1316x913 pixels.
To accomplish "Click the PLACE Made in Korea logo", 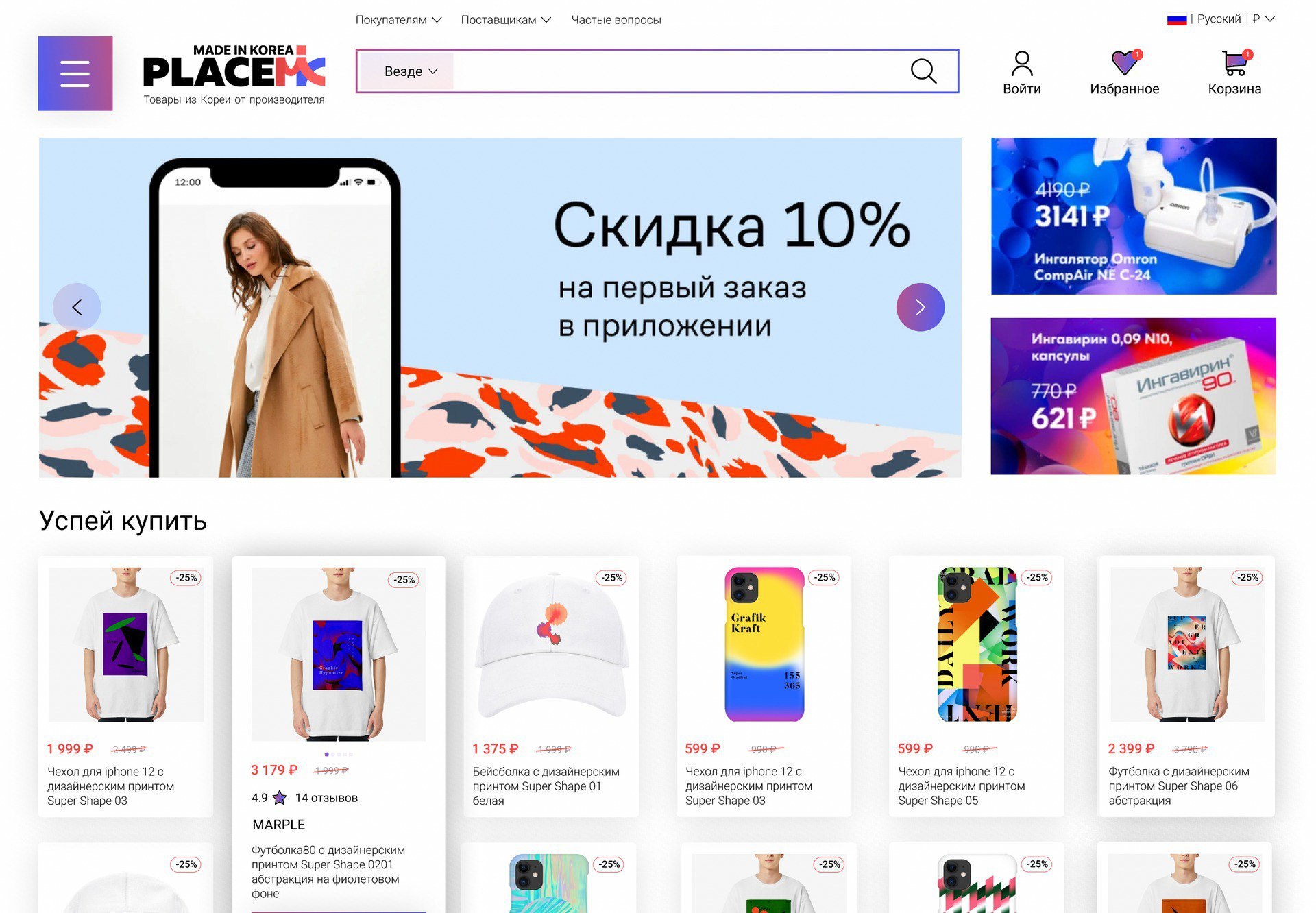I will coord(234,74).
